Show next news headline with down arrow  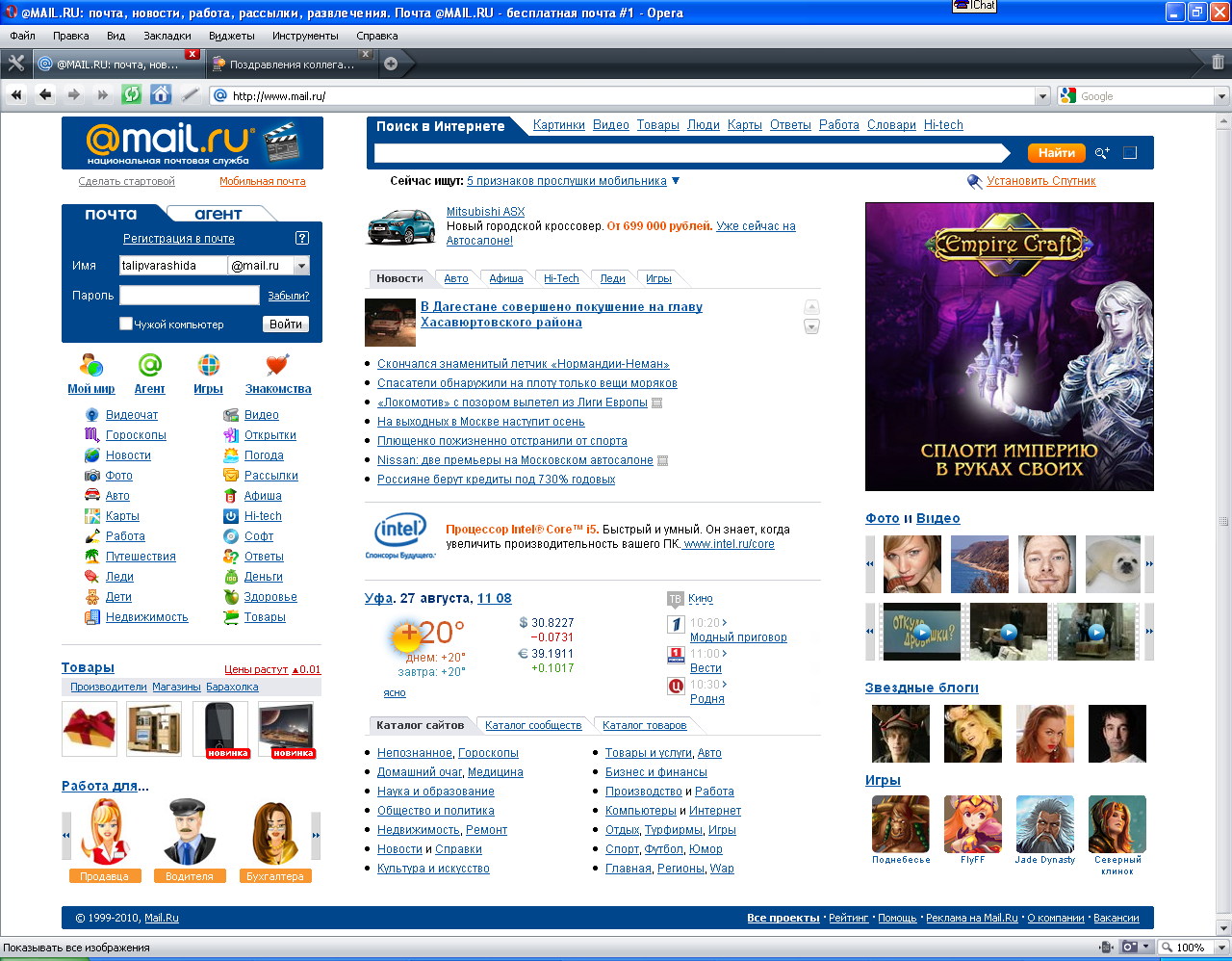[x=811, y=326]
